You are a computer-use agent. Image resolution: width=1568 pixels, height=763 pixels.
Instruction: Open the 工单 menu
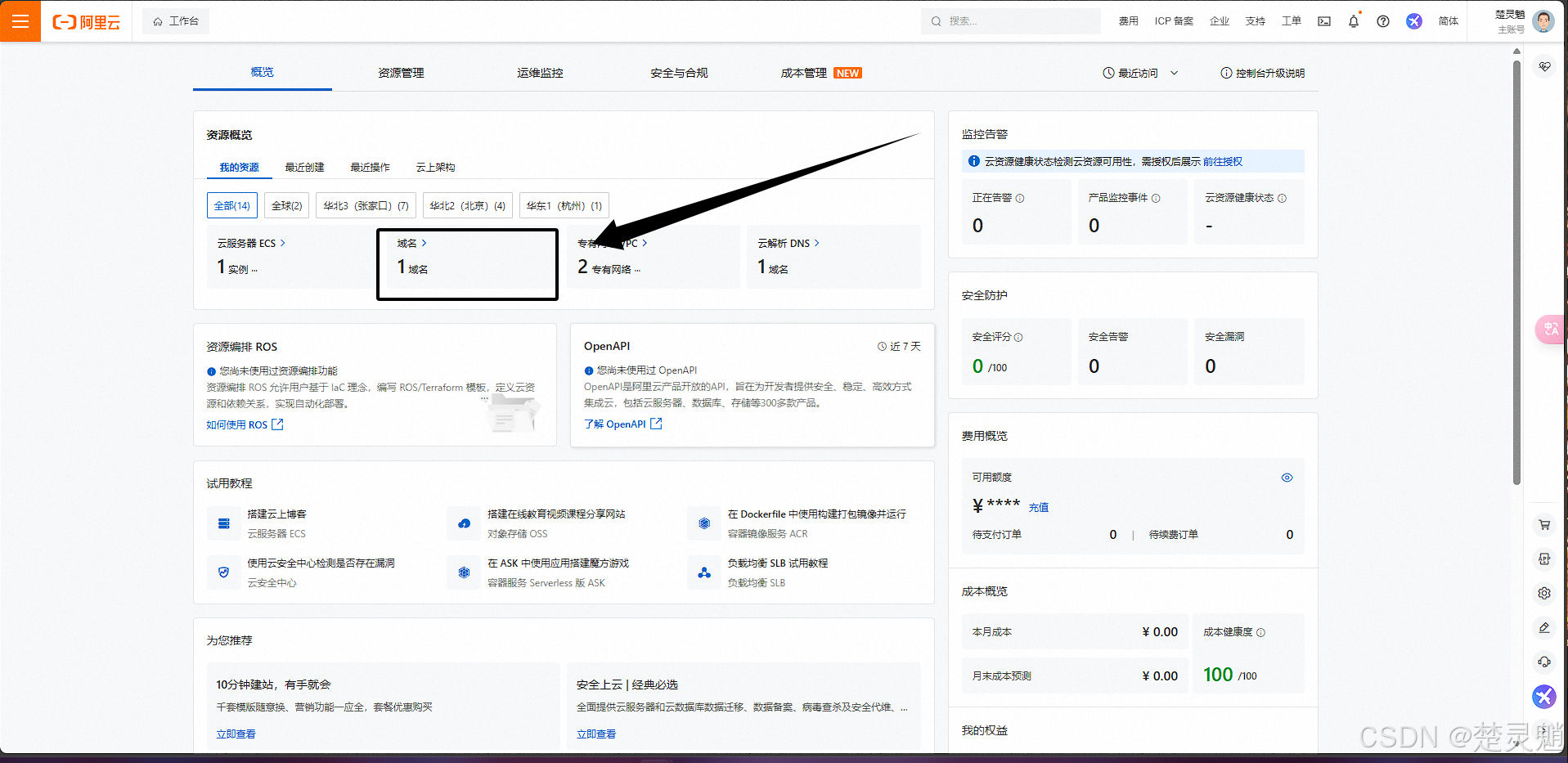pyautogui.click(x=1292, y=21)
